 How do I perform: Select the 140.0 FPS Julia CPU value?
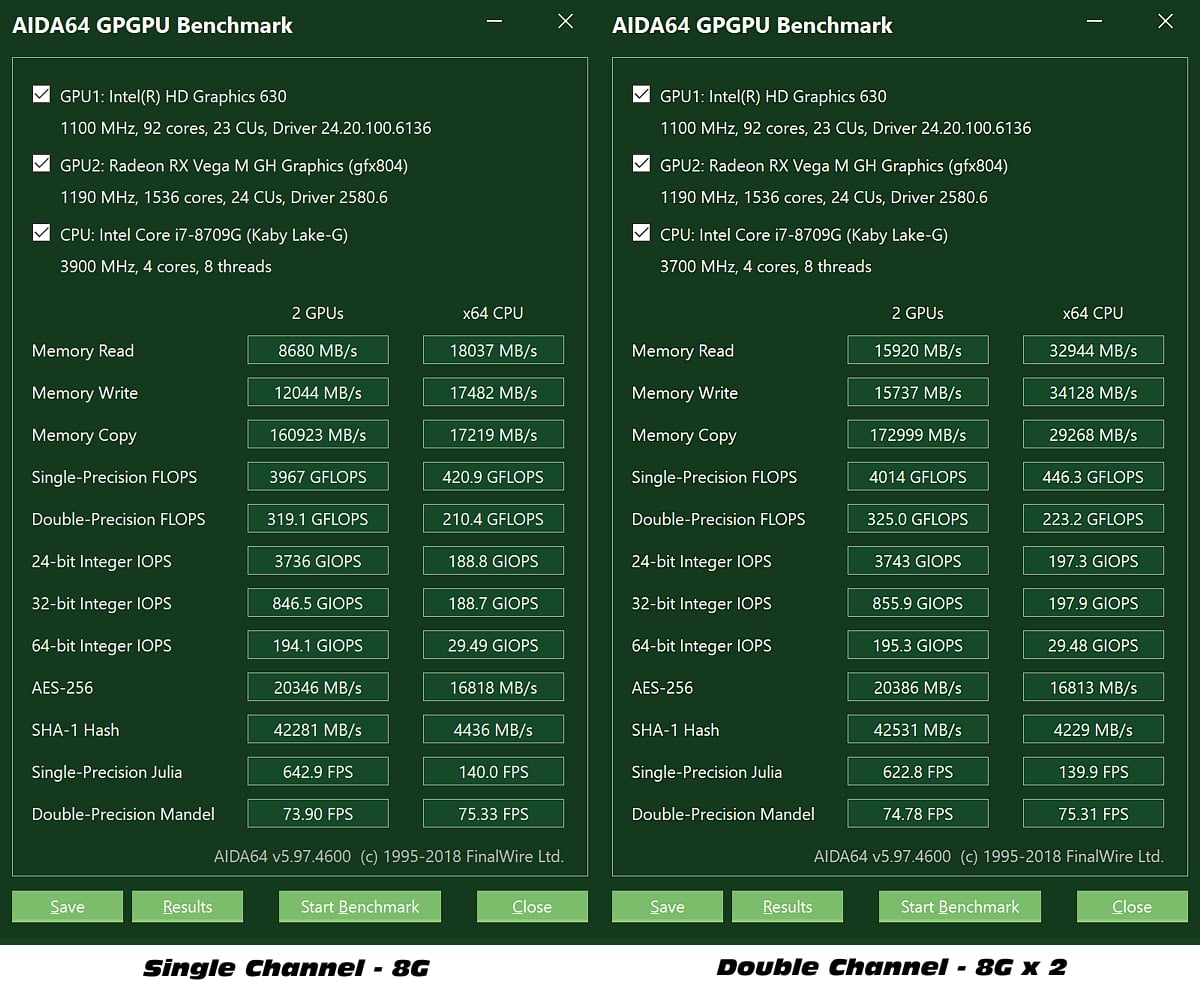click(x=493, y=771)
